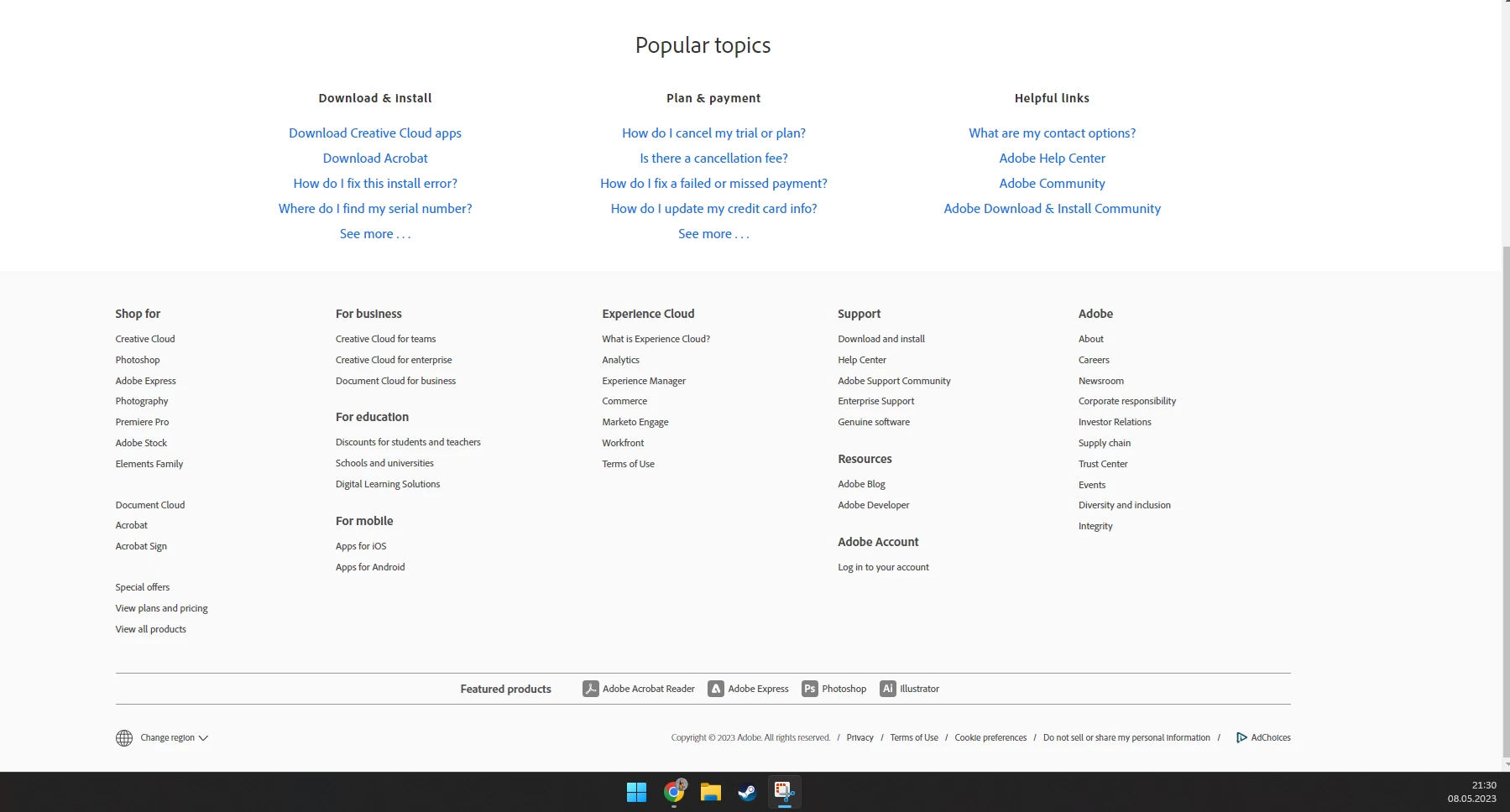Screen dimensions: 1510x812
Task: Click the Illustrator Ai icon in featured products
Action: 888,689
